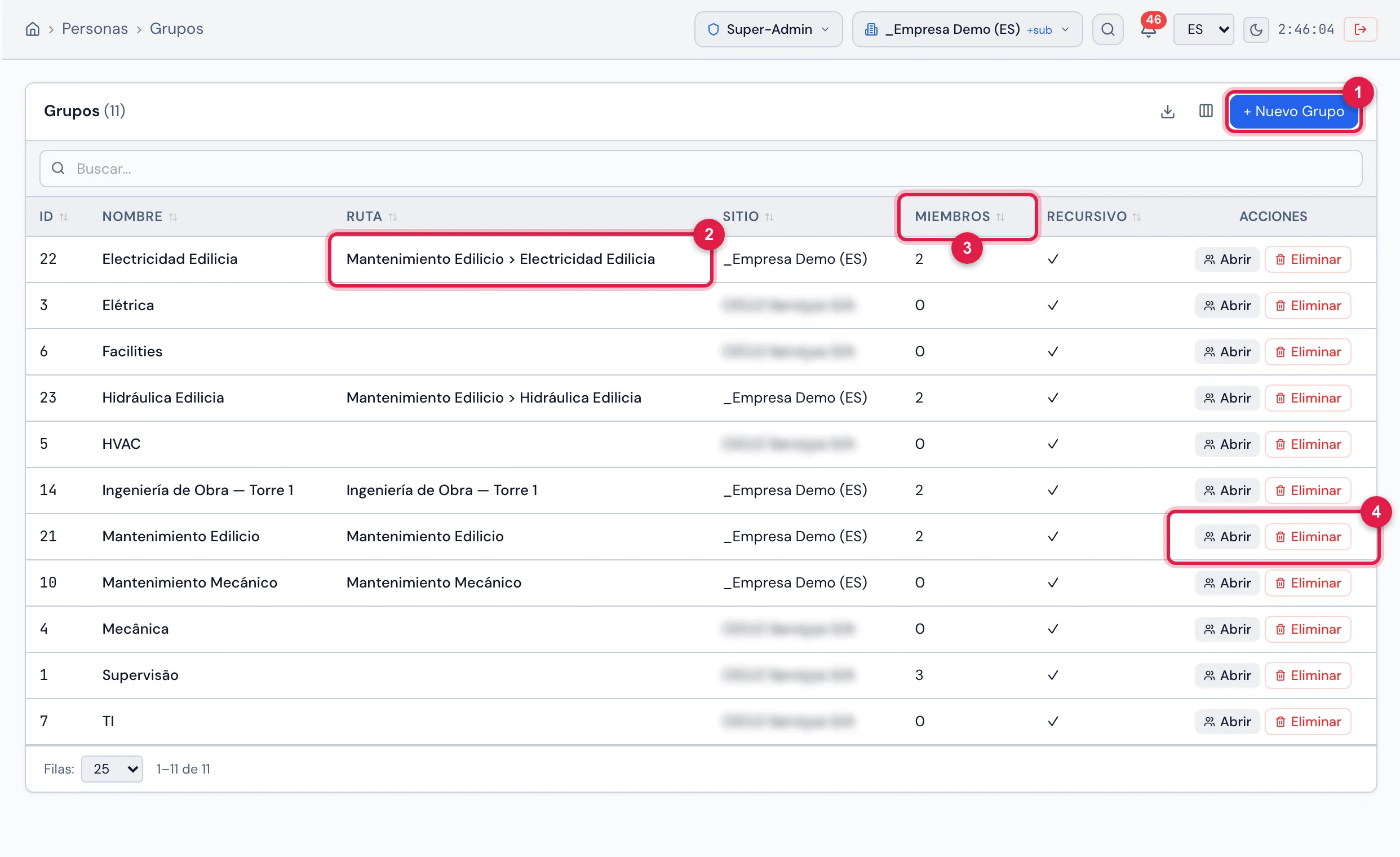Open notifications bell with 46 badge
Screen dimensions: 1400x857
1149,28
